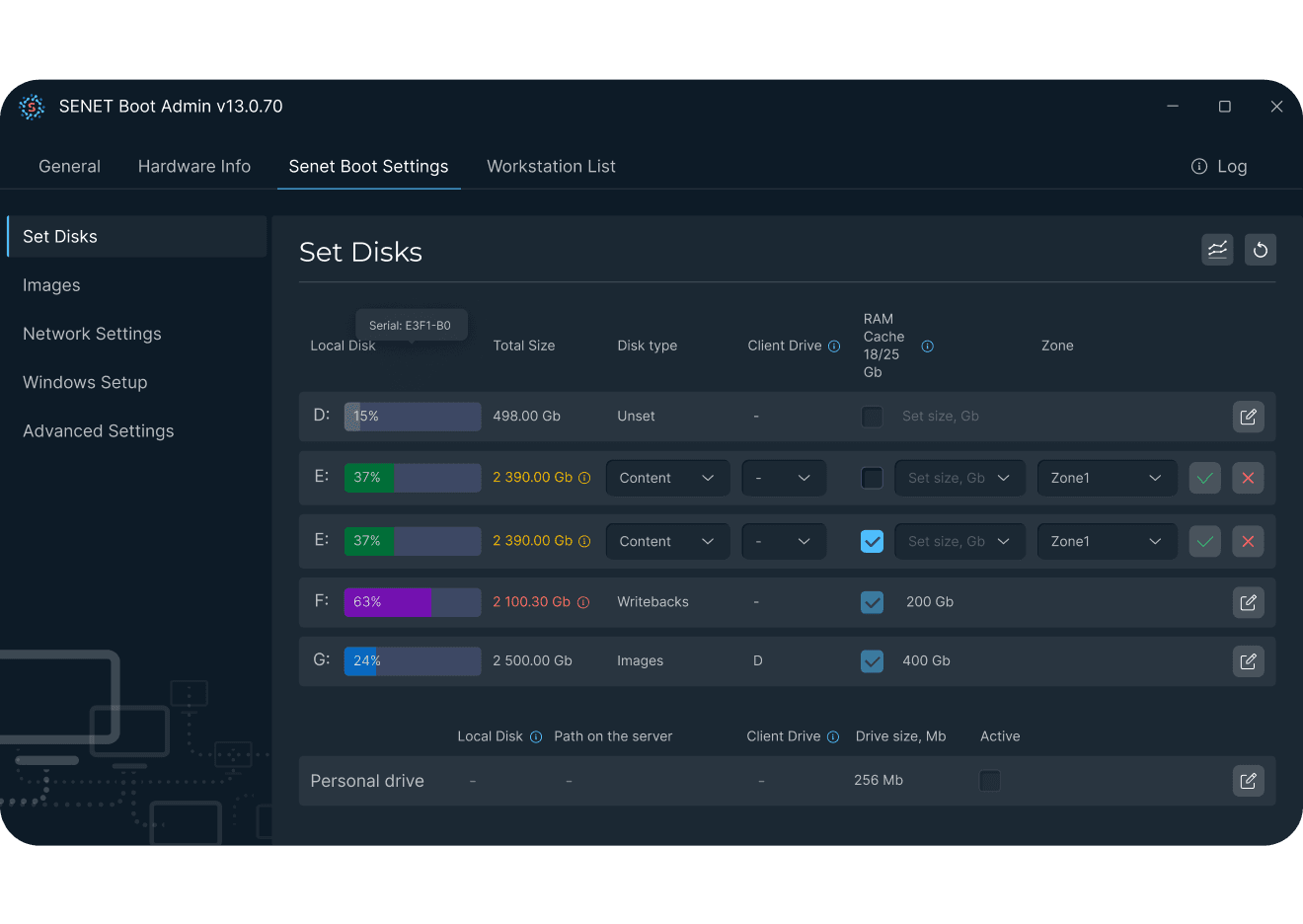Open Content disk type dropdown in unchecked E: row
The height and width of the screenshot is (924, 1303).
[x=668, y=478]
